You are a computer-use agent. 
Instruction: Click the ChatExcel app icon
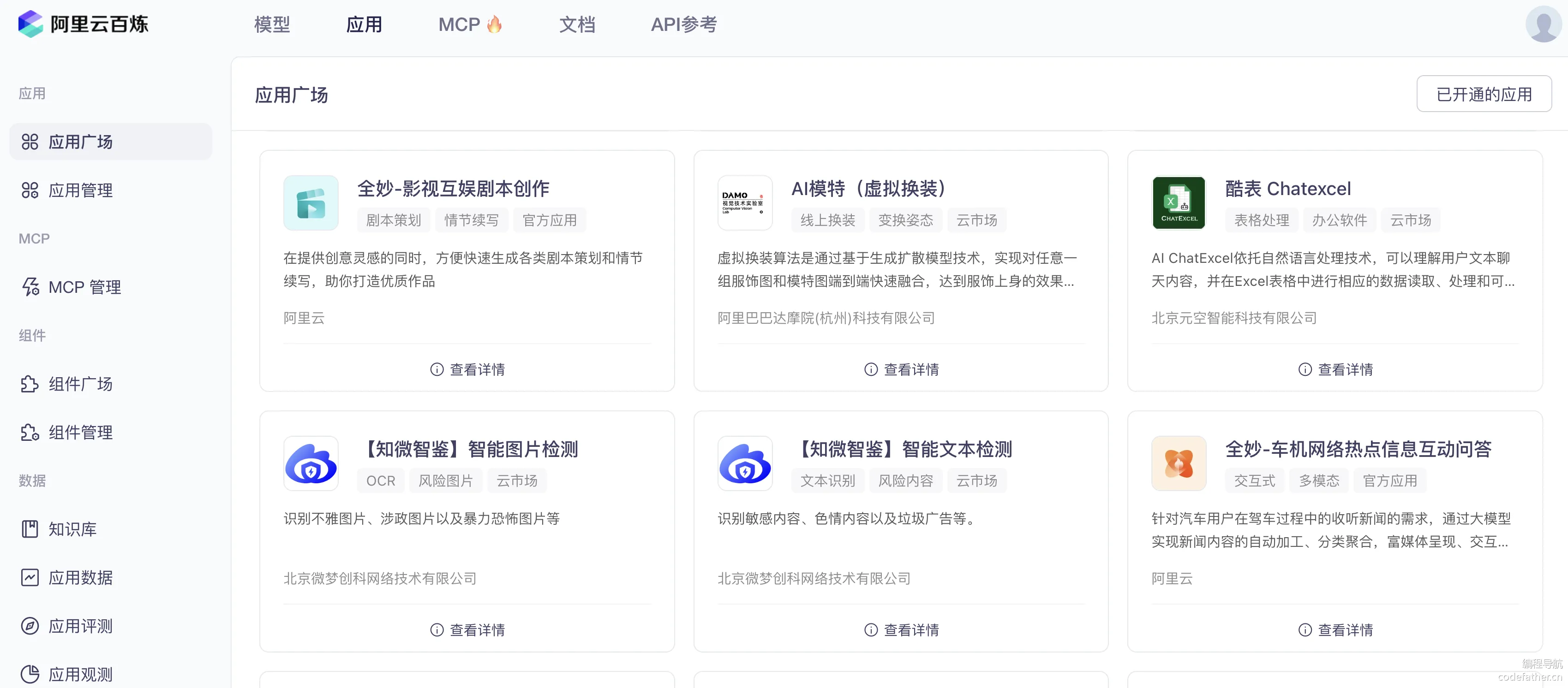pyautogui.click(x=1179, y=203)
